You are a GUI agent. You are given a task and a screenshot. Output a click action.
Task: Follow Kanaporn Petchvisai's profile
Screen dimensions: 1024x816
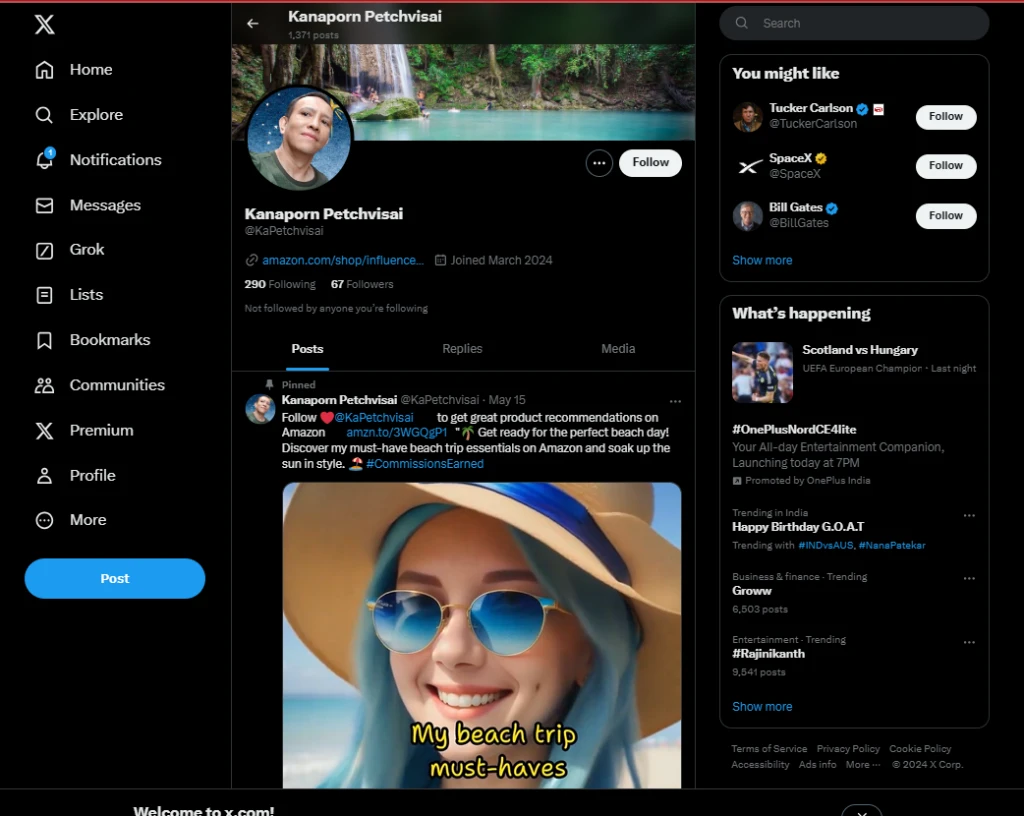(x=650, y=163)
